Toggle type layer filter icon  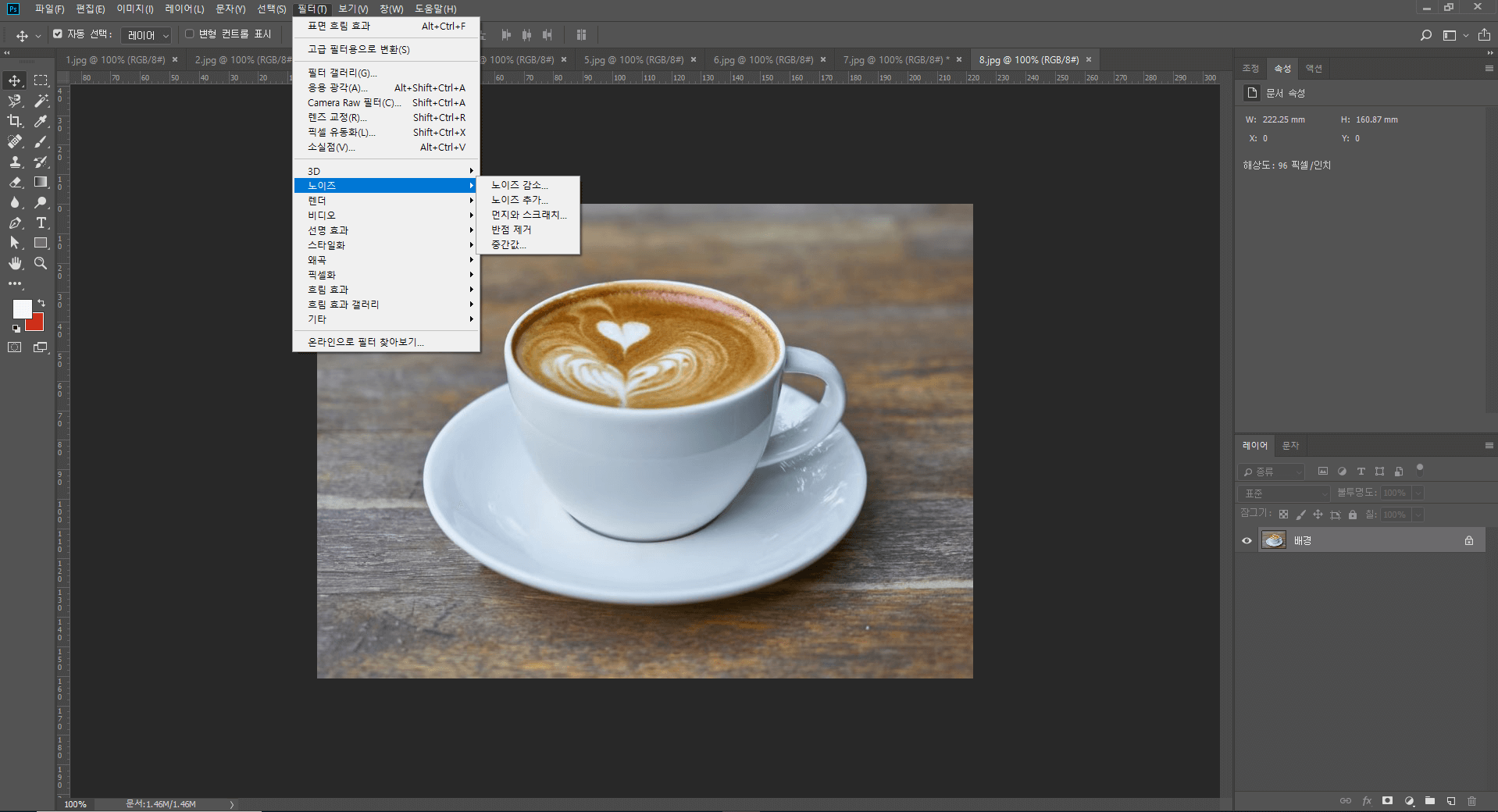coord(1361,472)
